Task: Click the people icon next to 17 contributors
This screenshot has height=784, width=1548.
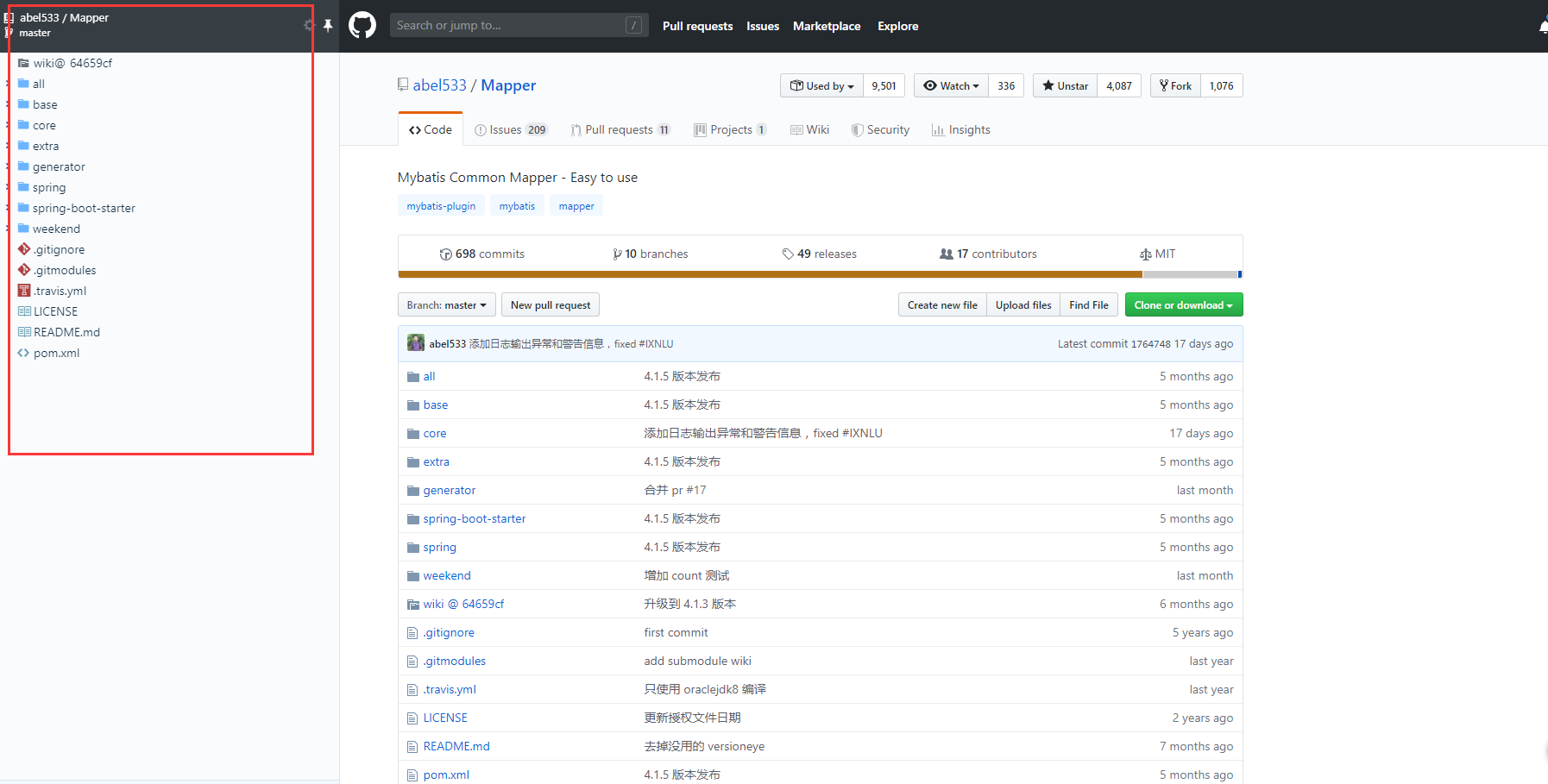Action: coord(947,254)
